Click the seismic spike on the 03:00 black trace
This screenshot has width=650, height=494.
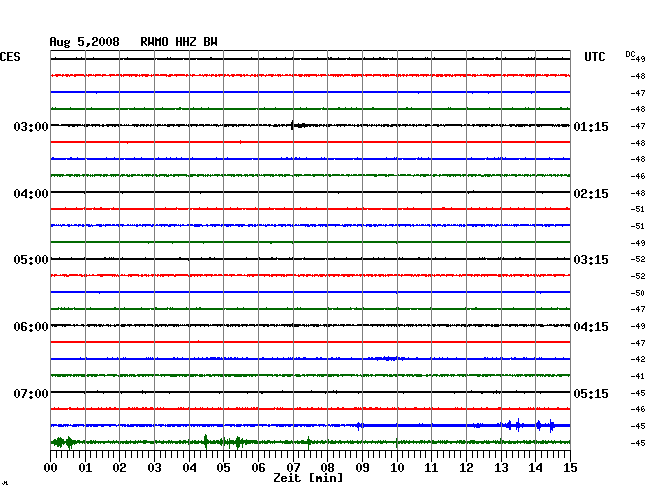(x=292, y=125)
